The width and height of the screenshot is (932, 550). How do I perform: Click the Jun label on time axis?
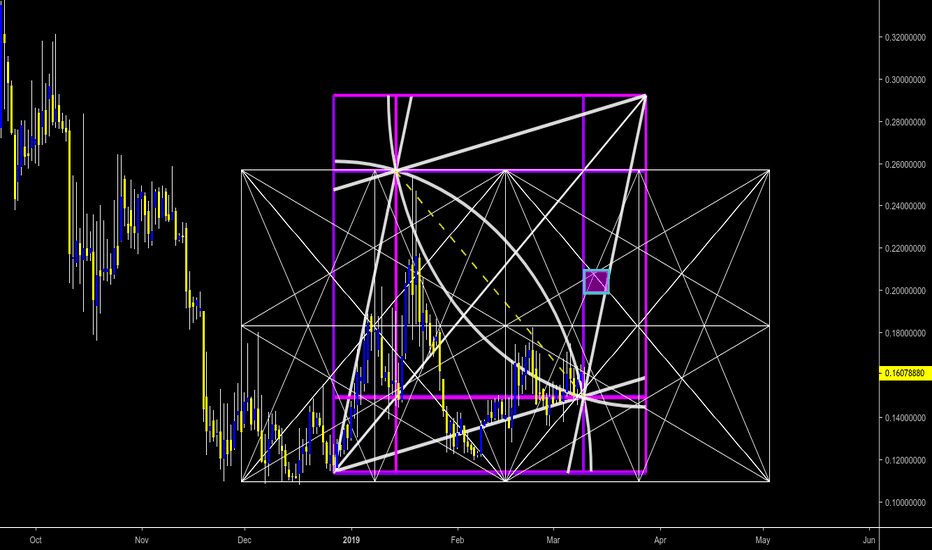coord(869,540)
